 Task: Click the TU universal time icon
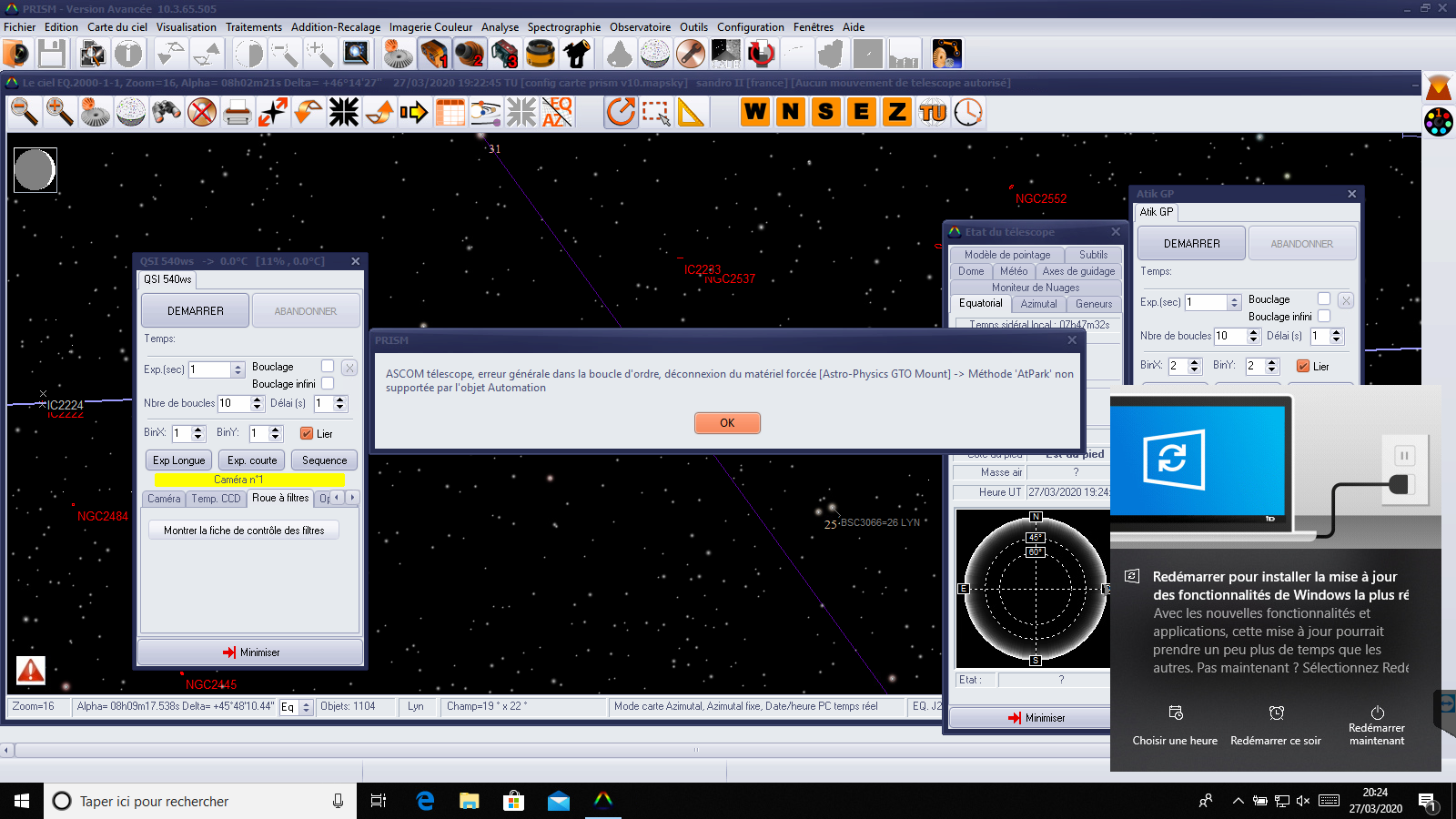(933, 112)
